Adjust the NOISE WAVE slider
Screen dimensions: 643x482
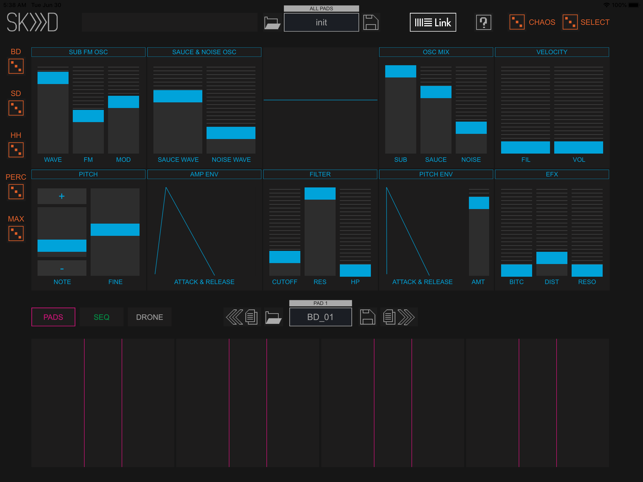[231, 109]
